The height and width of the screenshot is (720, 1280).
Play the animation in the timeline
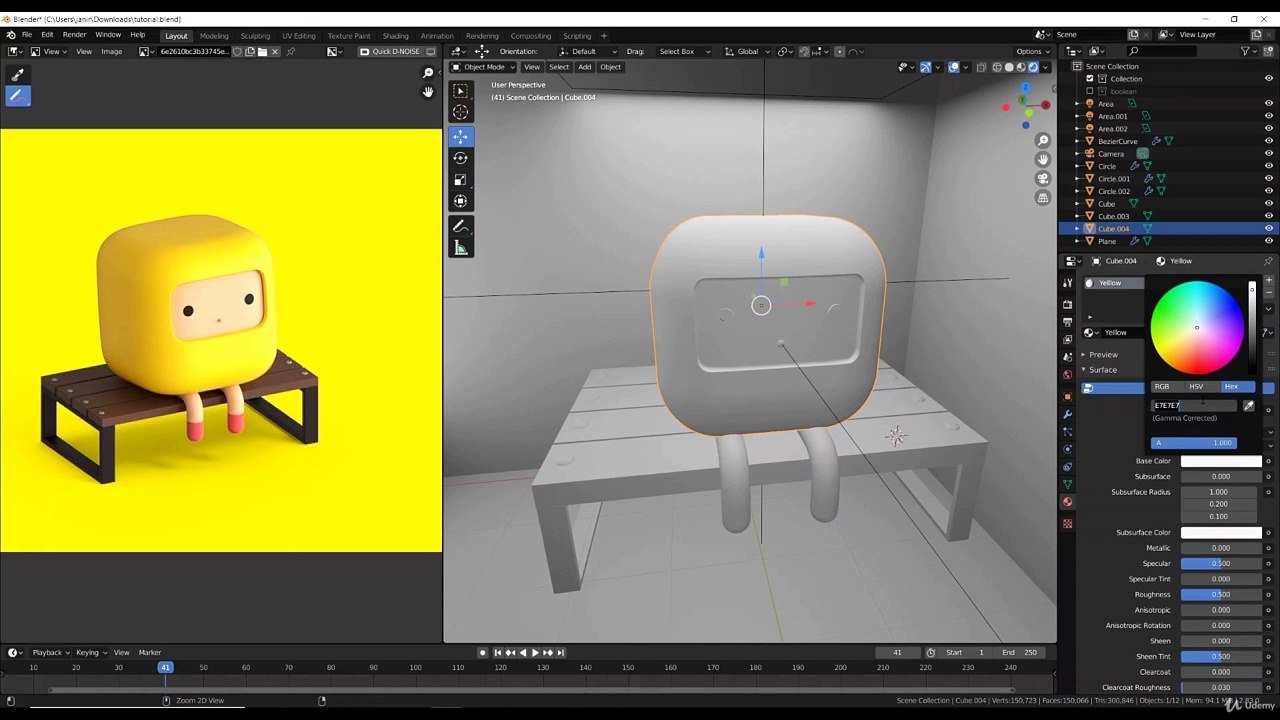pos(534,653)
